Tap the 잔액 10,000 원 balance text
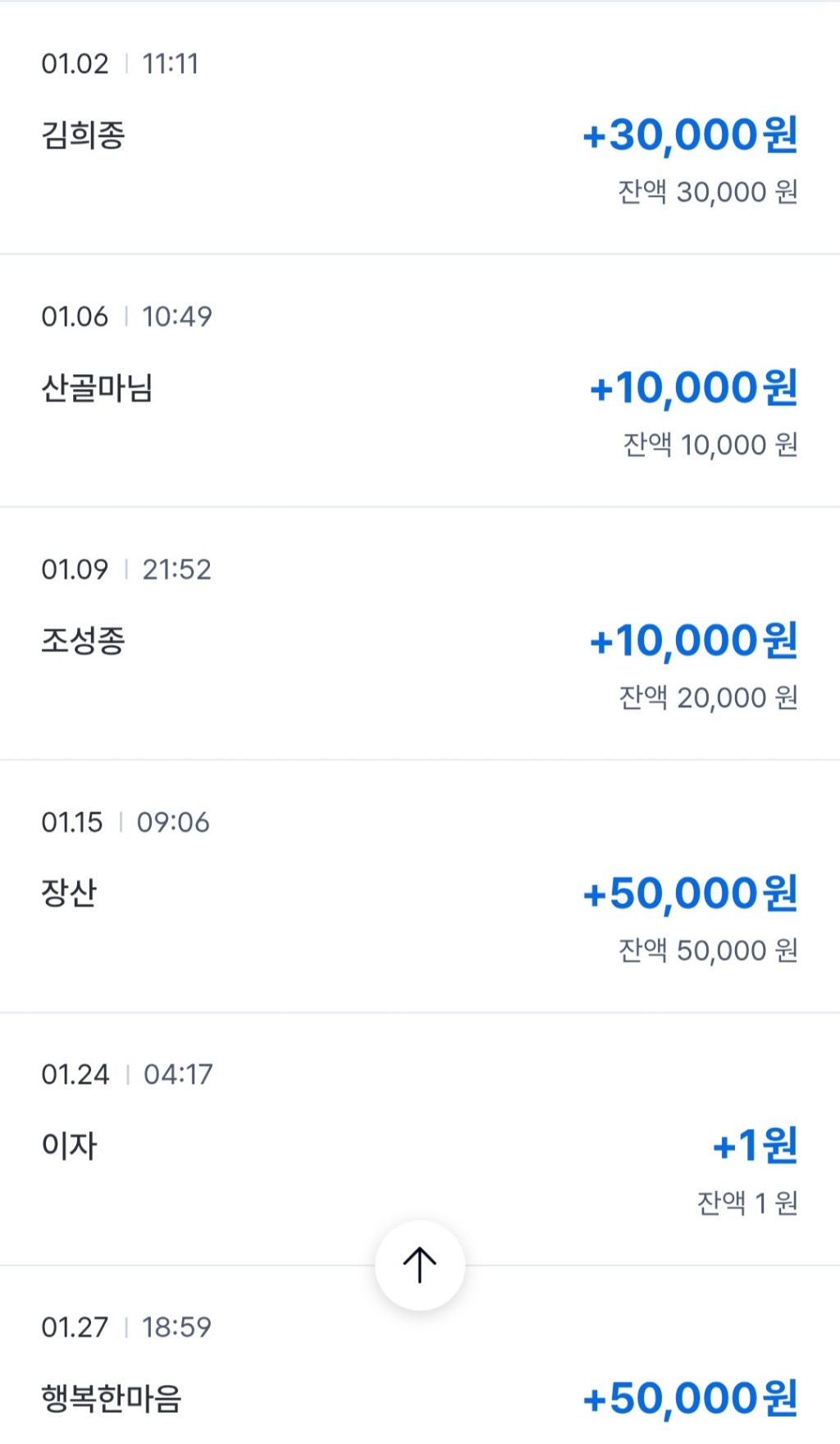This screenshot has height=1444, width=840. coord(710,445)
